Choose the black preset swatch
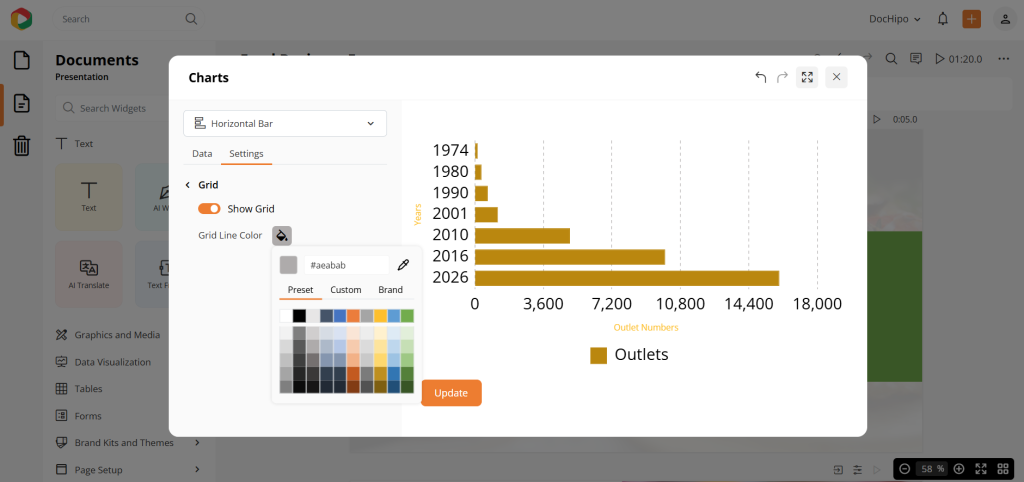 (300, 316)
